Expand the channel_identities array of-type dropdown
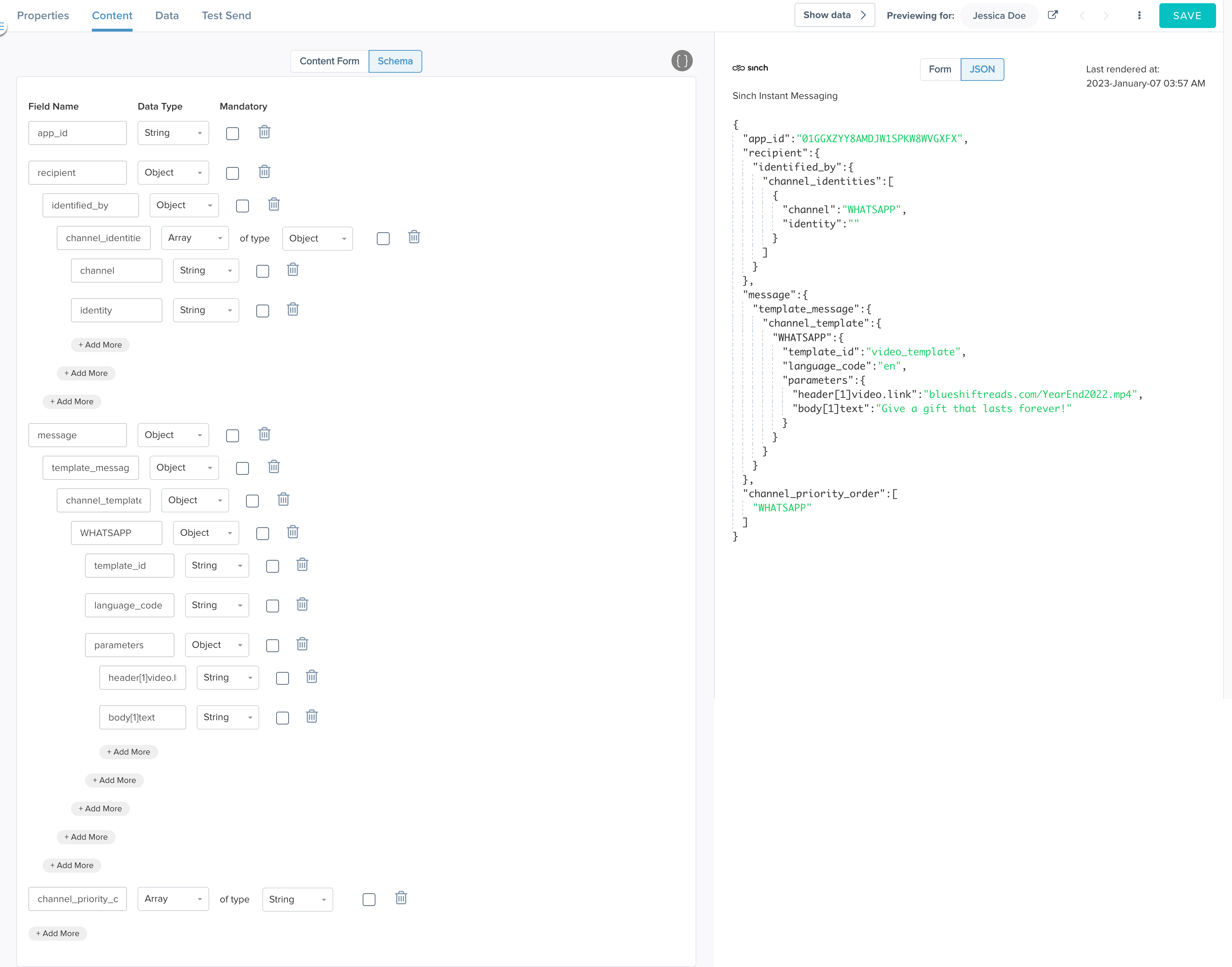 point(317,238)
